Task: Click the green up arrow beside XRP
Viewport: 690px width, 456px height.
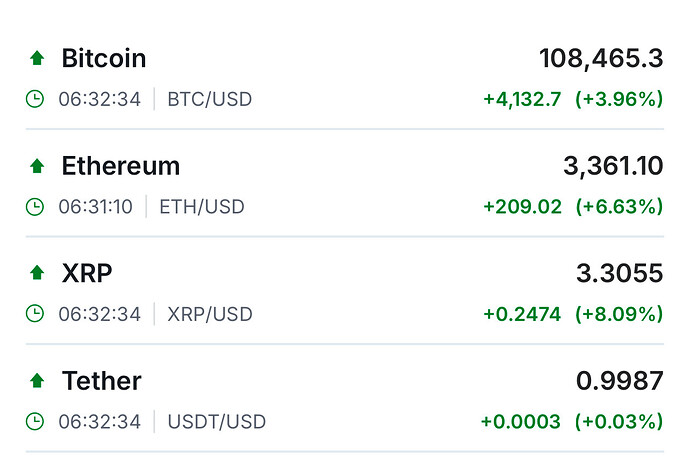Action: click(x=37, y=273)
